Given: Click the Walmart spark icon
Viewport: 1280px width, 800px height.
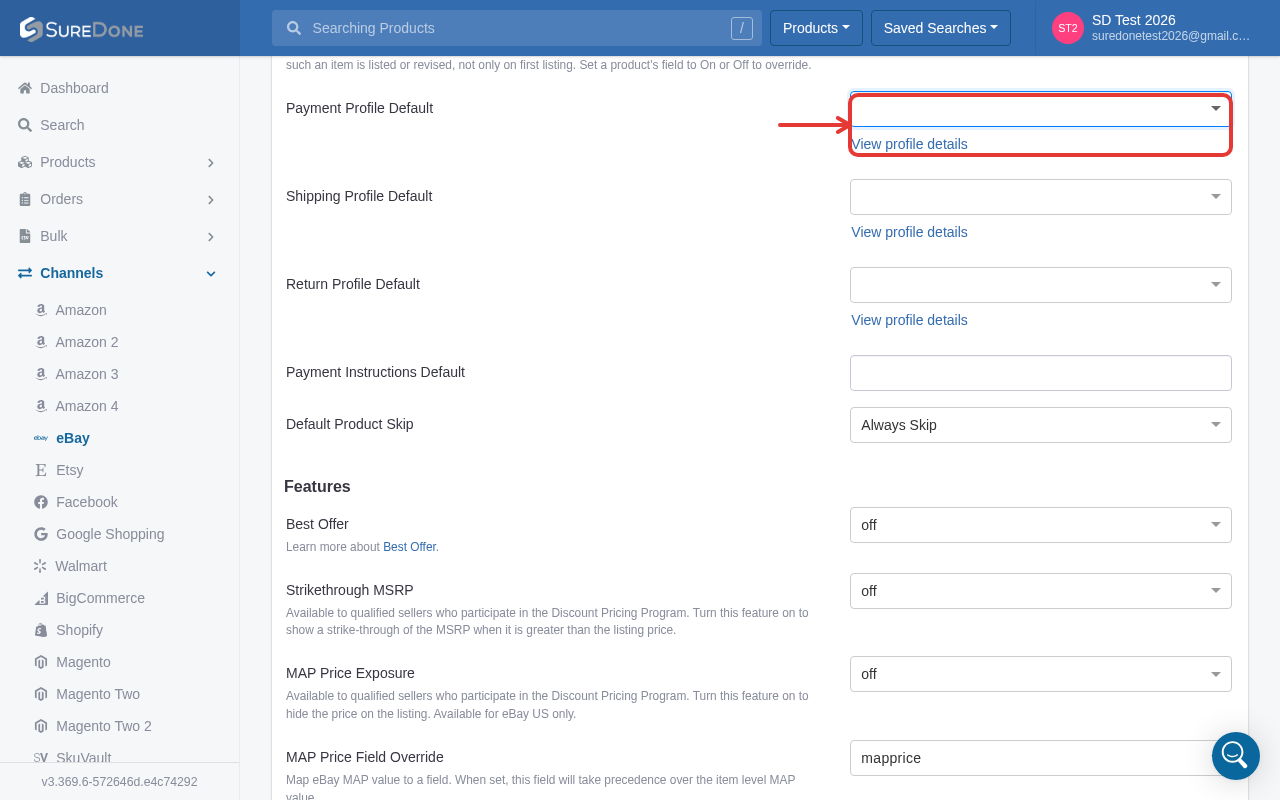Looking at the screenshot, I should click(x=40, y=566).
